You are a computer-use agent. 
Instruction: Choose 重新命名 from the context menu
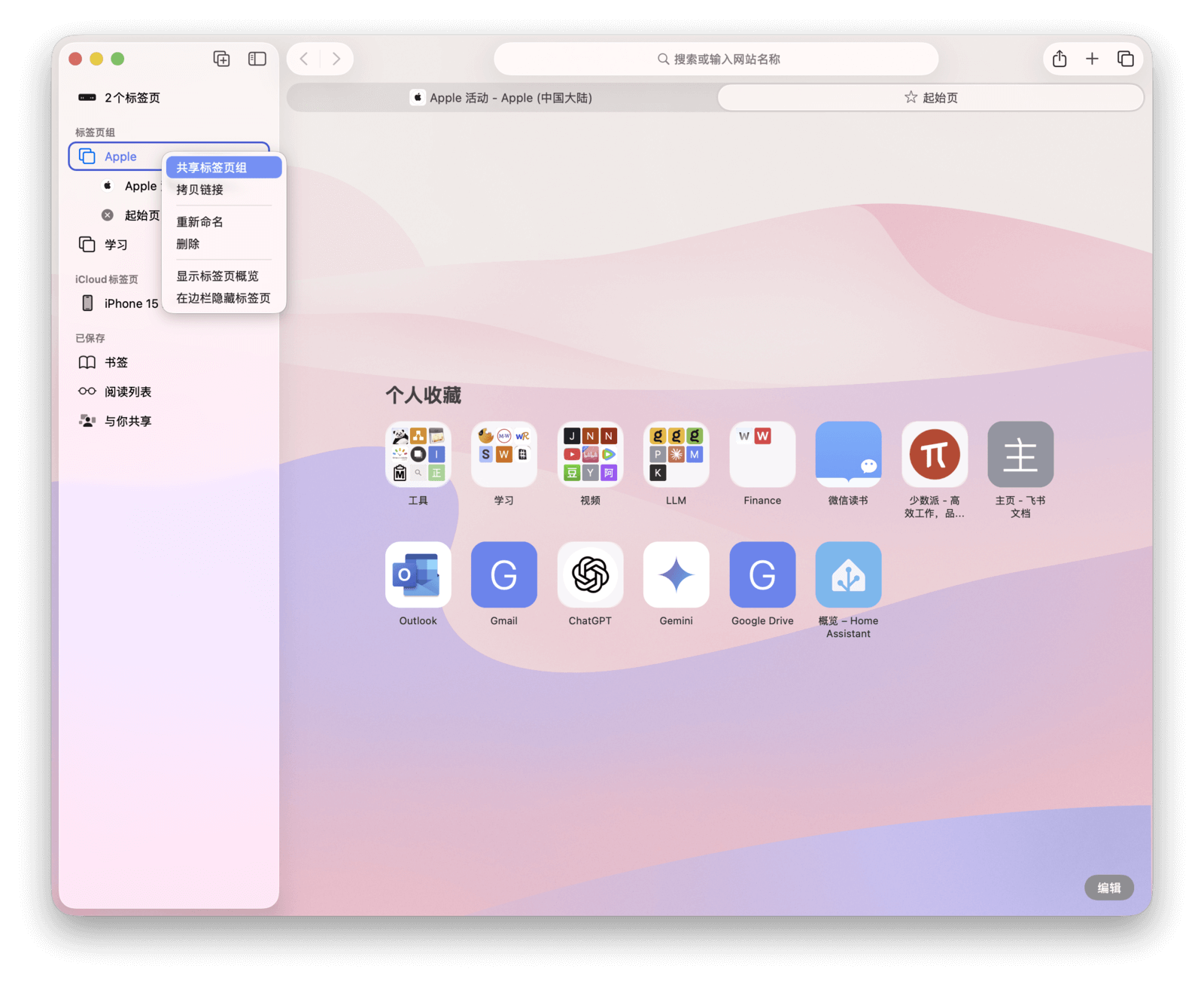tap(200, 222)
